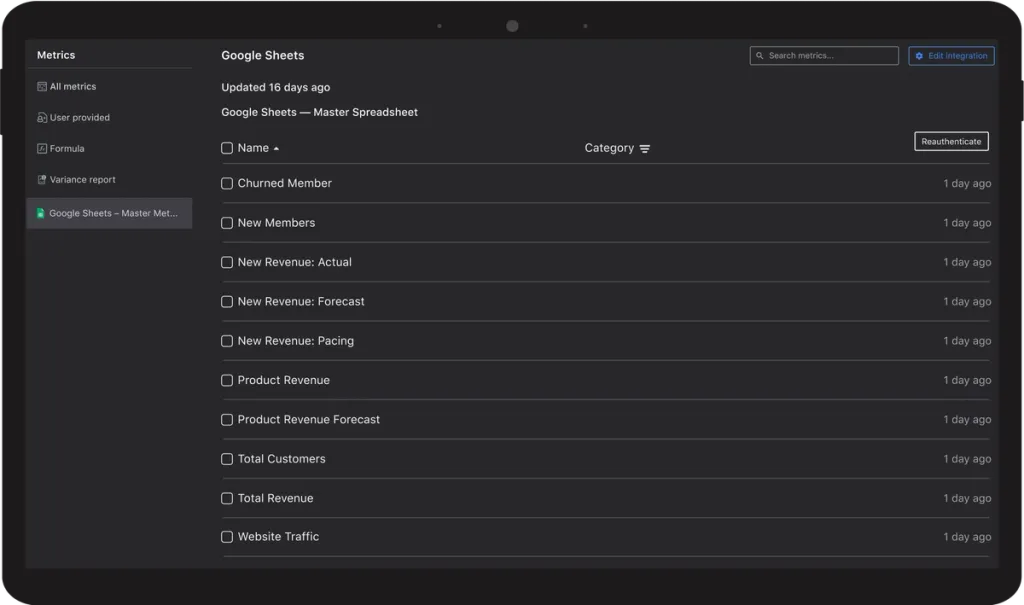Click the search magnifier icon
1024x605 pixels.
(x=760, y=56)
